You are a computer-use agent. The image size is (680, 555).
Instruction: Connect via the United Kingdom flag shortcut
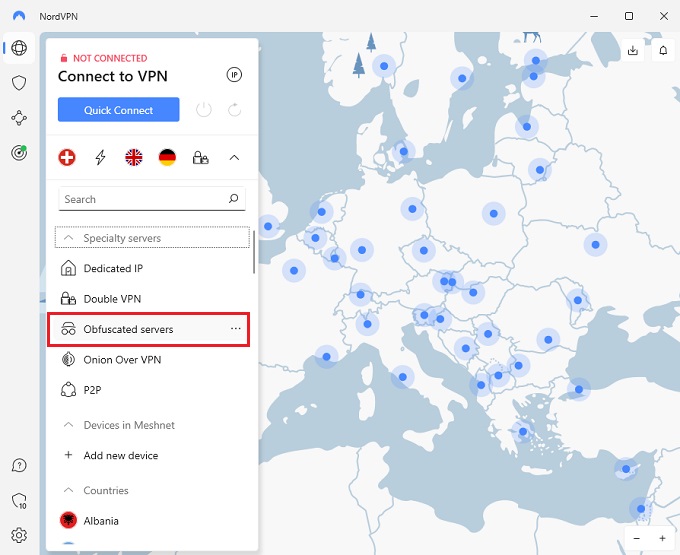pyautogui.click(x=134, y=157)
